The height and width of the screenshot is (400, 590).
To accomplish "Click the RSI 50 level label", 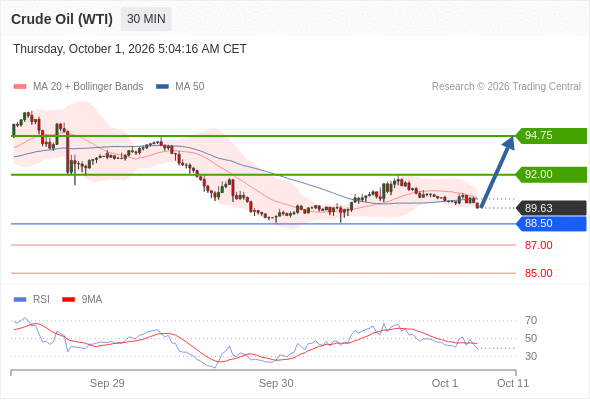I will click(531, 338).
